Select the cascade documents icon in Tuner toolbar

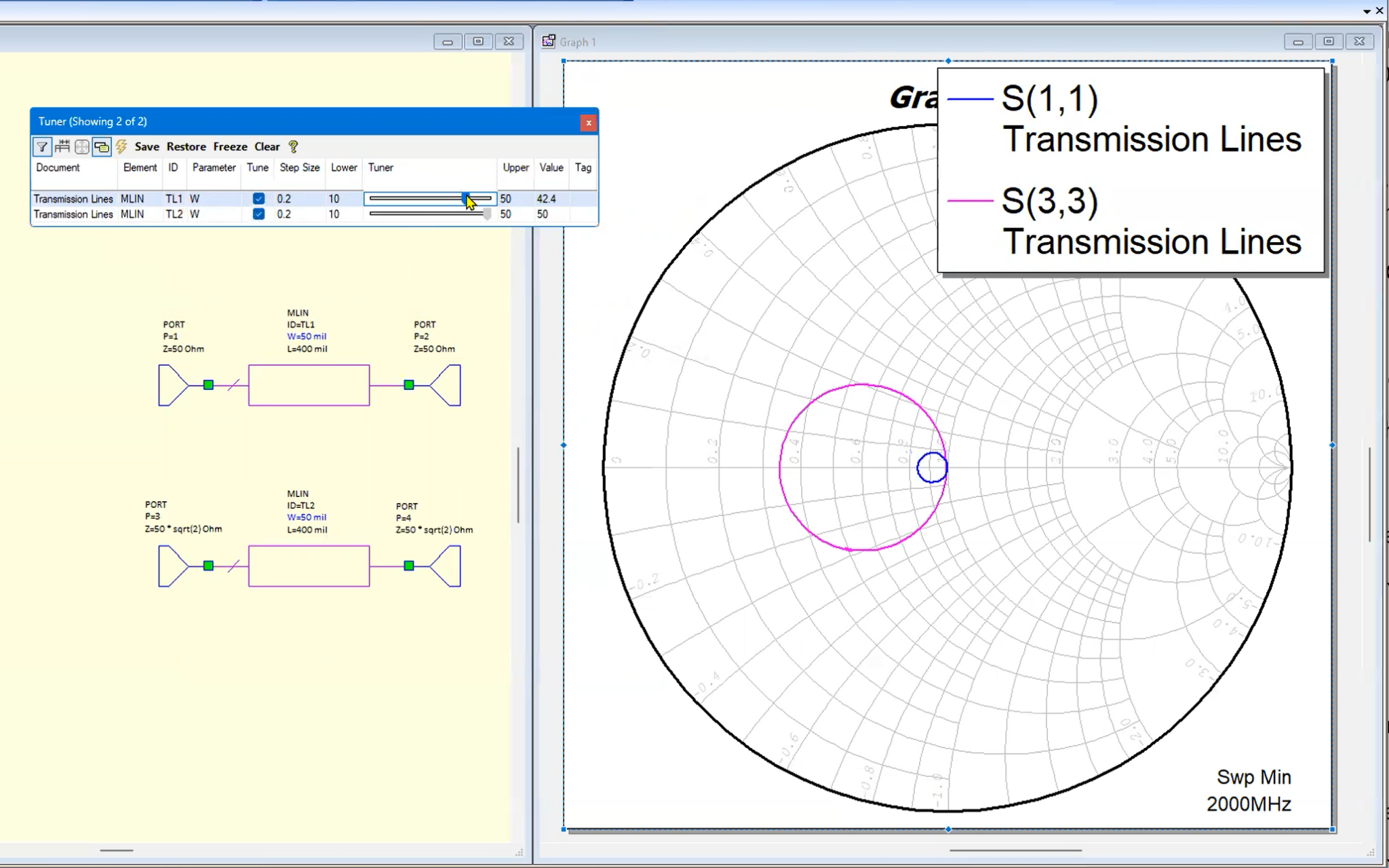[102, 146]
